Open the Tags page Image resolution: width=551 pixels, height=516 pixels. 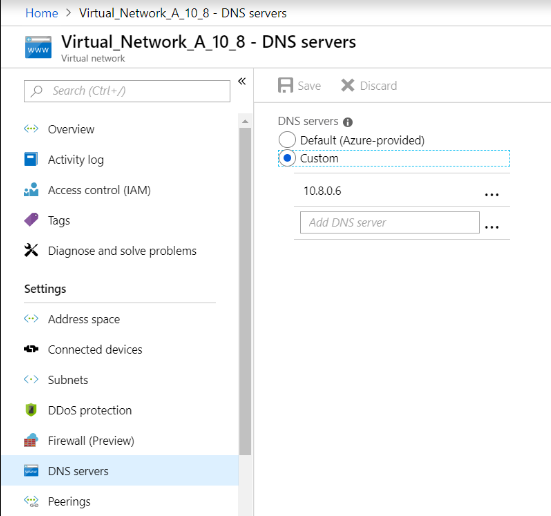coord(59,221)
